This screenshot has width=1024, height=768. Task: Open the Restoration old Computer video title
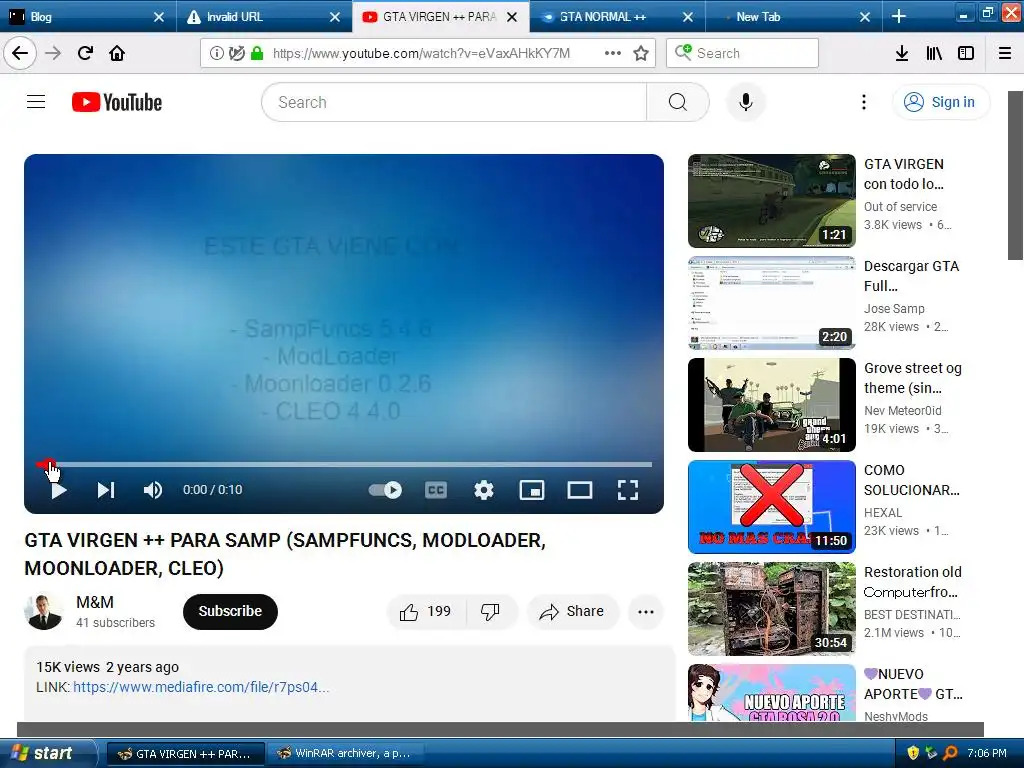(912, 582)
